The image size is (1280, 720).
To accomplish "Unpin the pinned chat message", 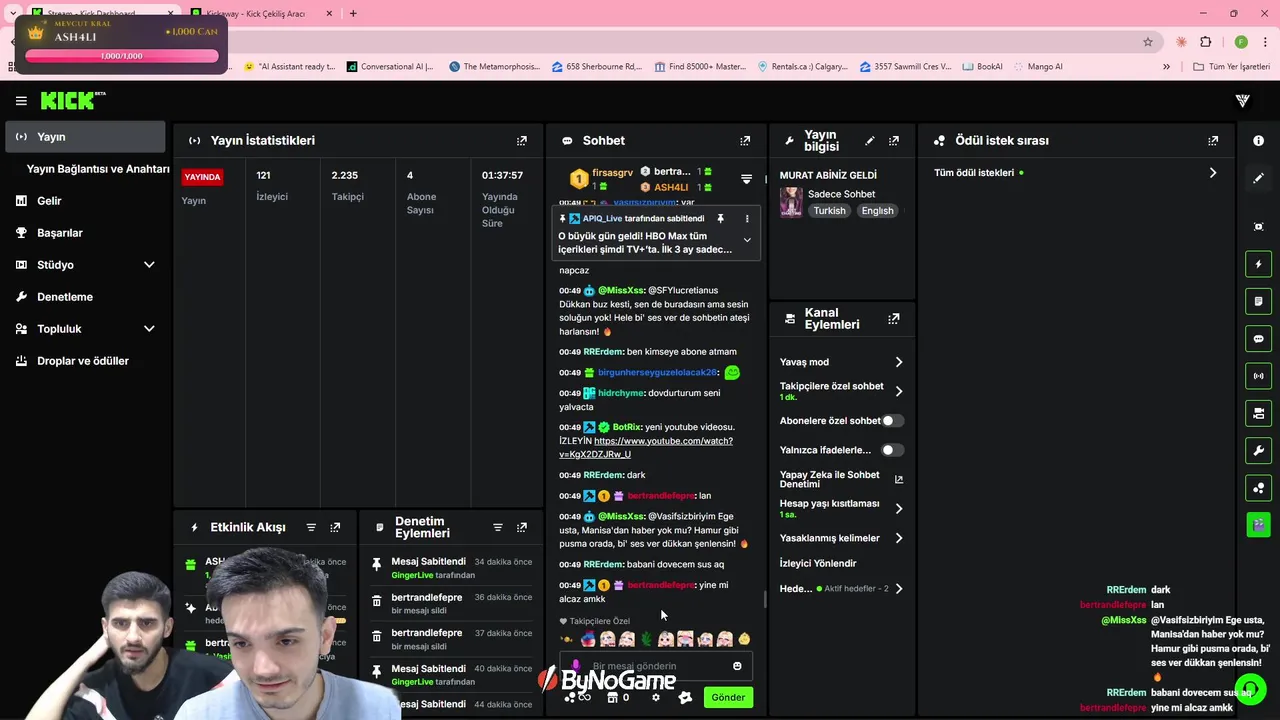I will (x=720, y=218).
